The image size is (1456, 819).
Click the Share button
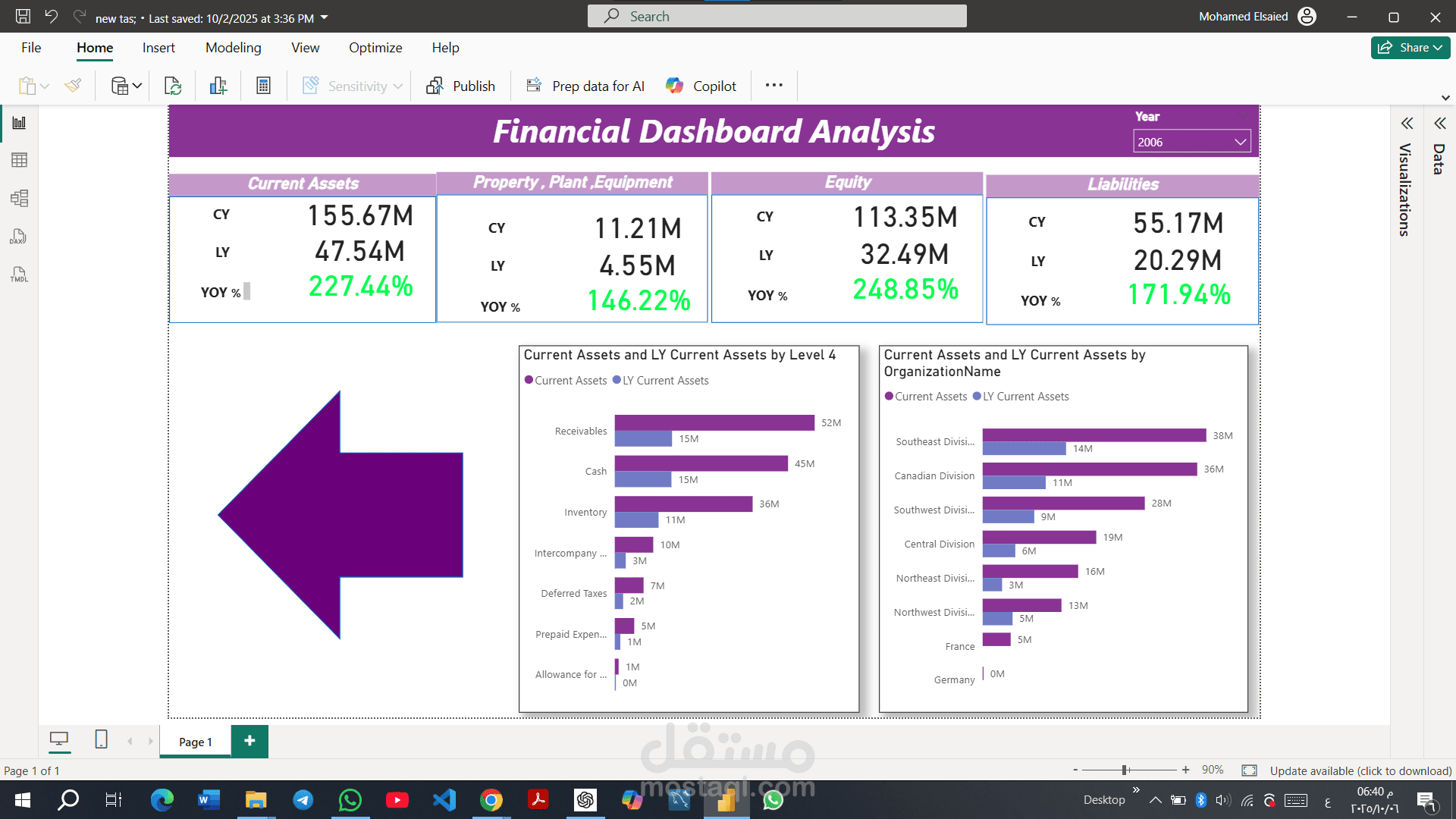tap(1410, 48)
